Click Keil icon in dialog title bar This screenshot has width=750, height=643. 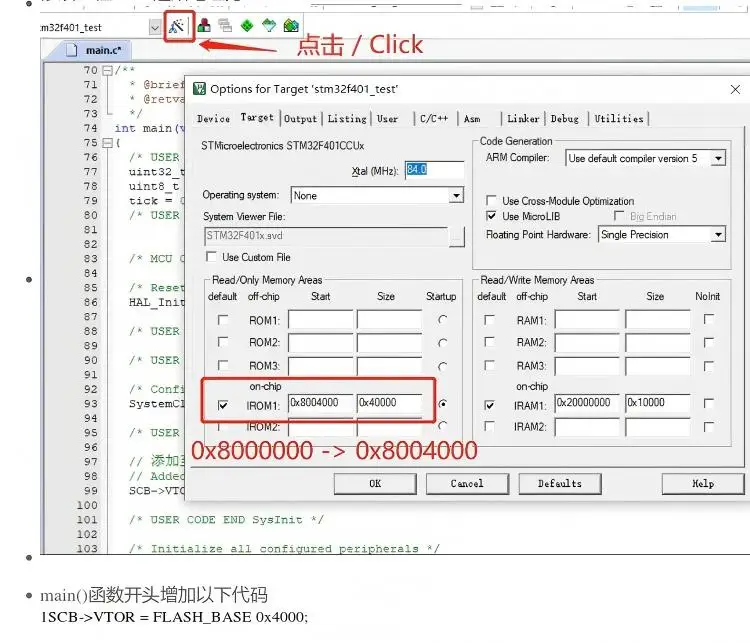point(199,89)
